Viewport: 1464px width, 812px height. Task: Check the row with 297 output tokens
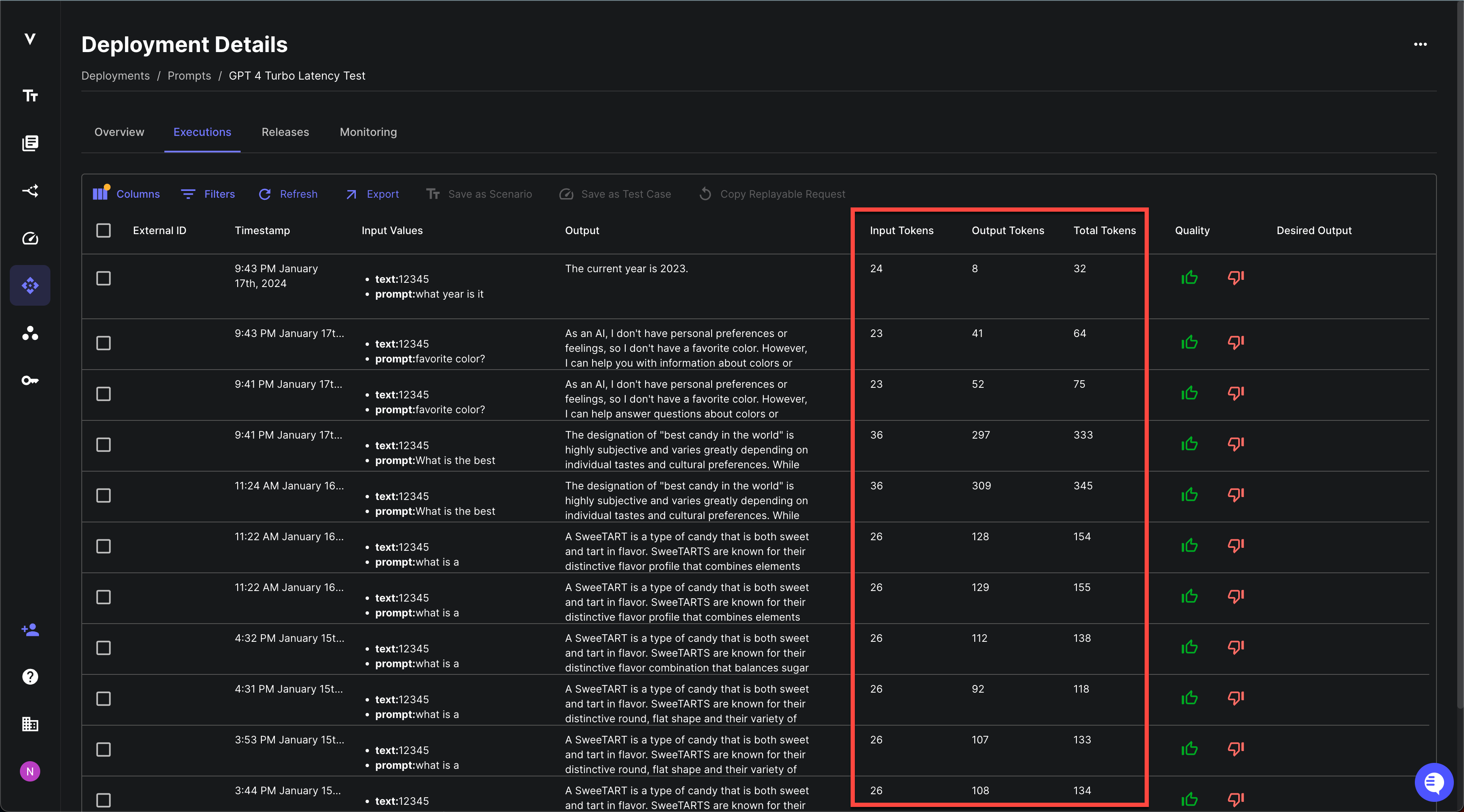coord(103,445)
